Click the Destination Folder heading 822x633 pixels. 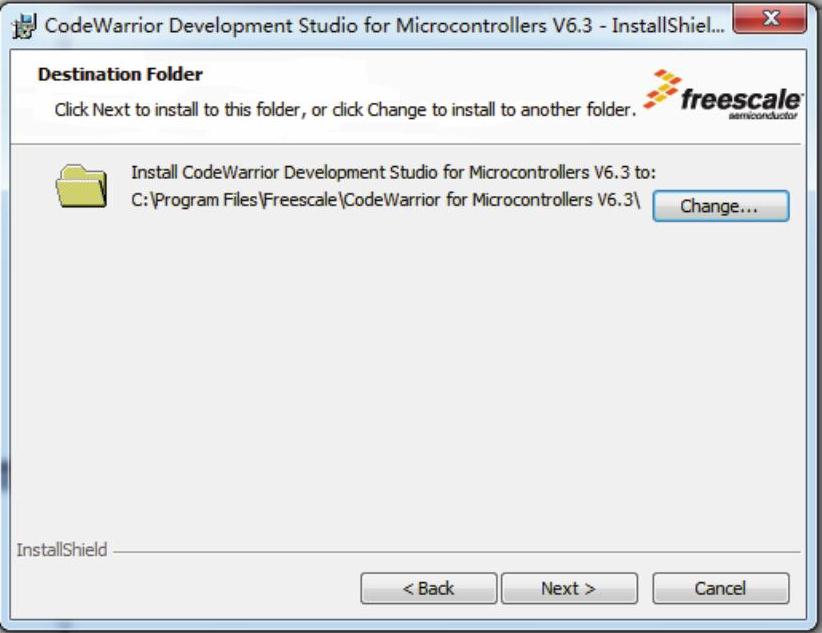[x=120, y=74]
